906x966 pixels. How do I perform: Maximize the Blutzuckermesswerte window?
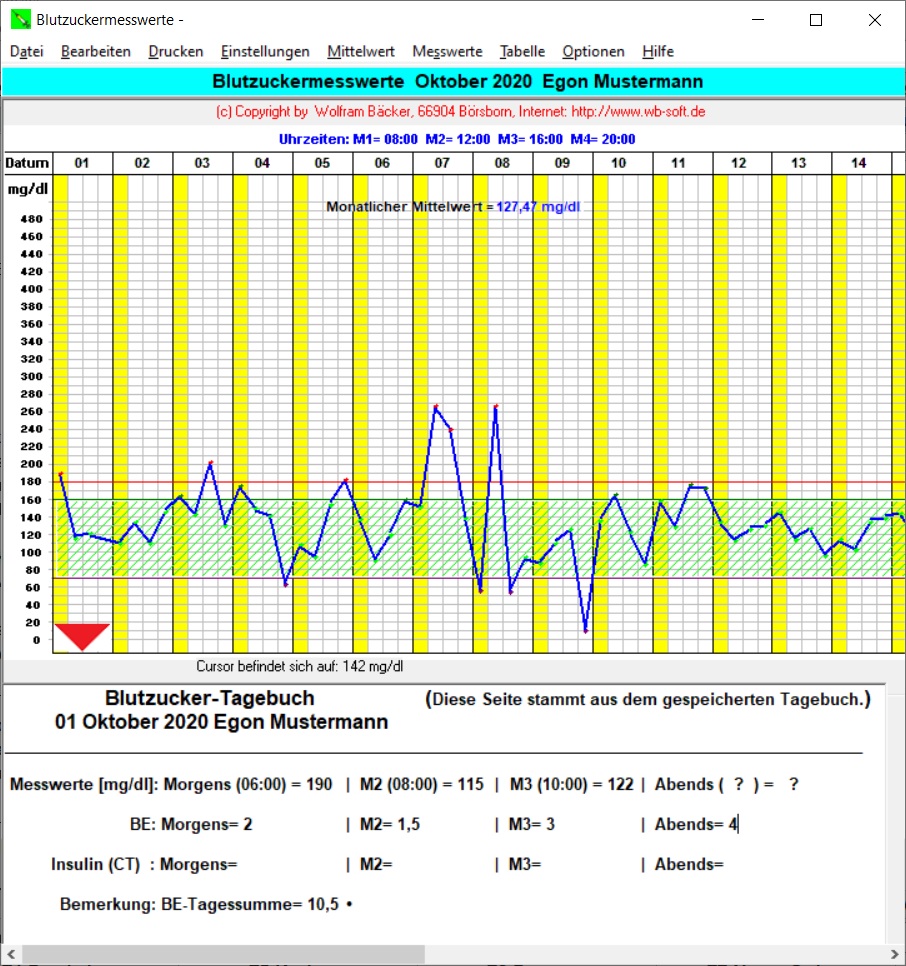click(x=816, y=20)
